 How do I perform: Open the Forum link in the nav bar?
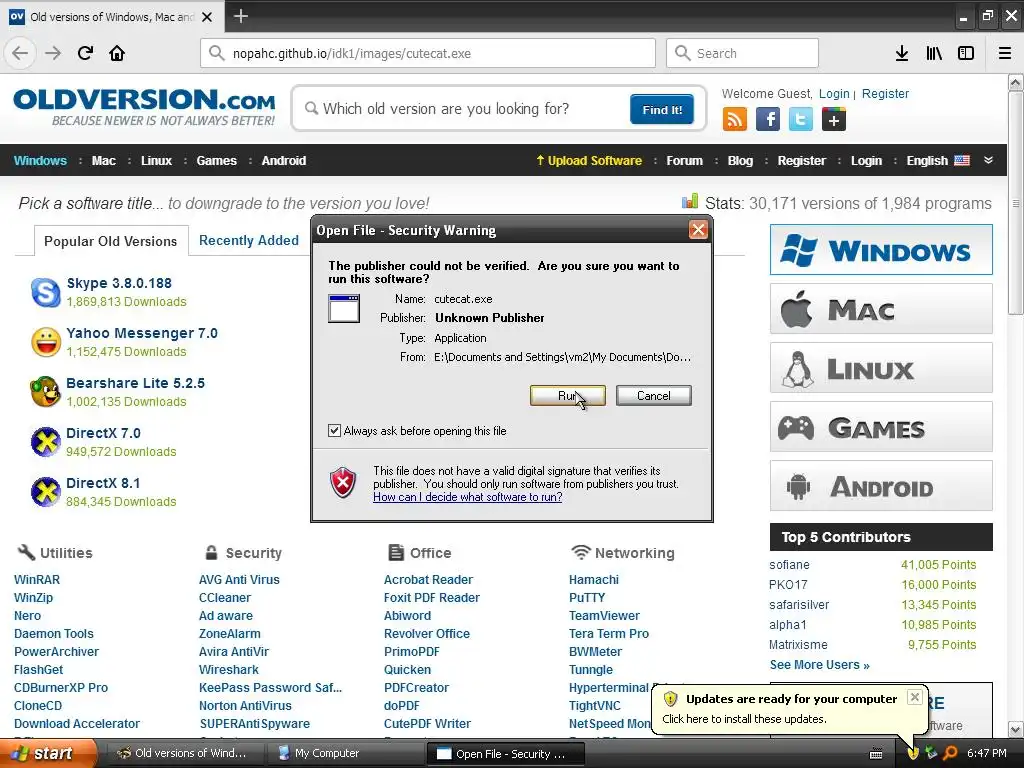click(x=684, y=161)
